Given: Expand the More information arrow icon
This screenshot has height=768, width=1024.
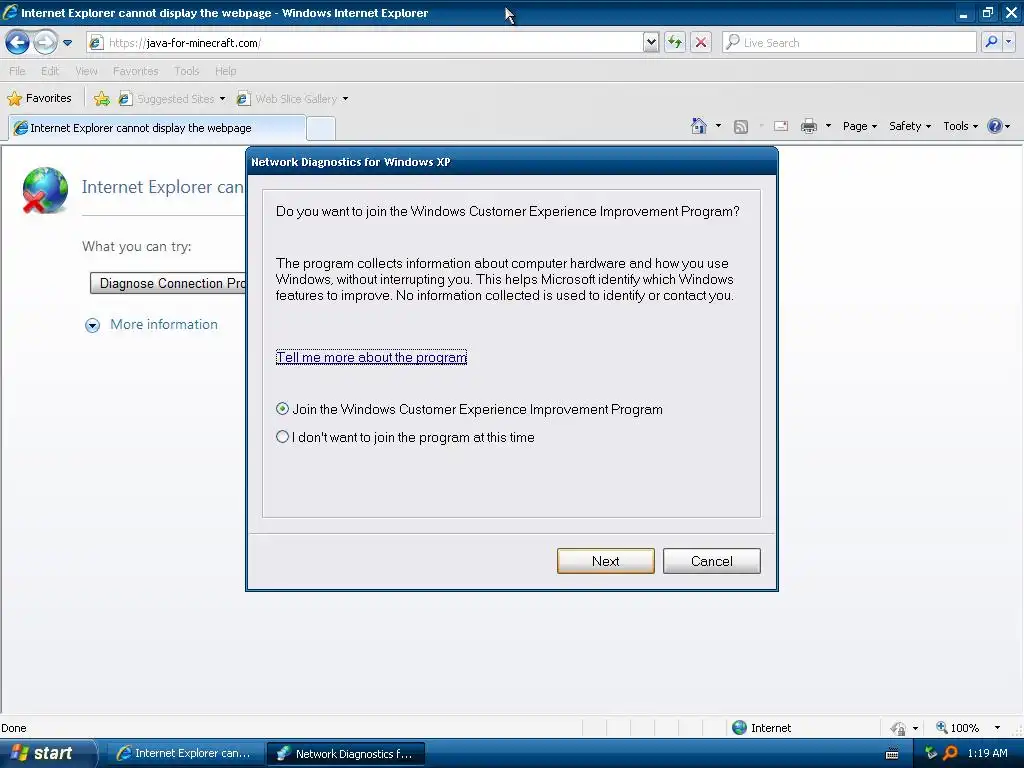Looking at the screenshot, I should (93, 325).
